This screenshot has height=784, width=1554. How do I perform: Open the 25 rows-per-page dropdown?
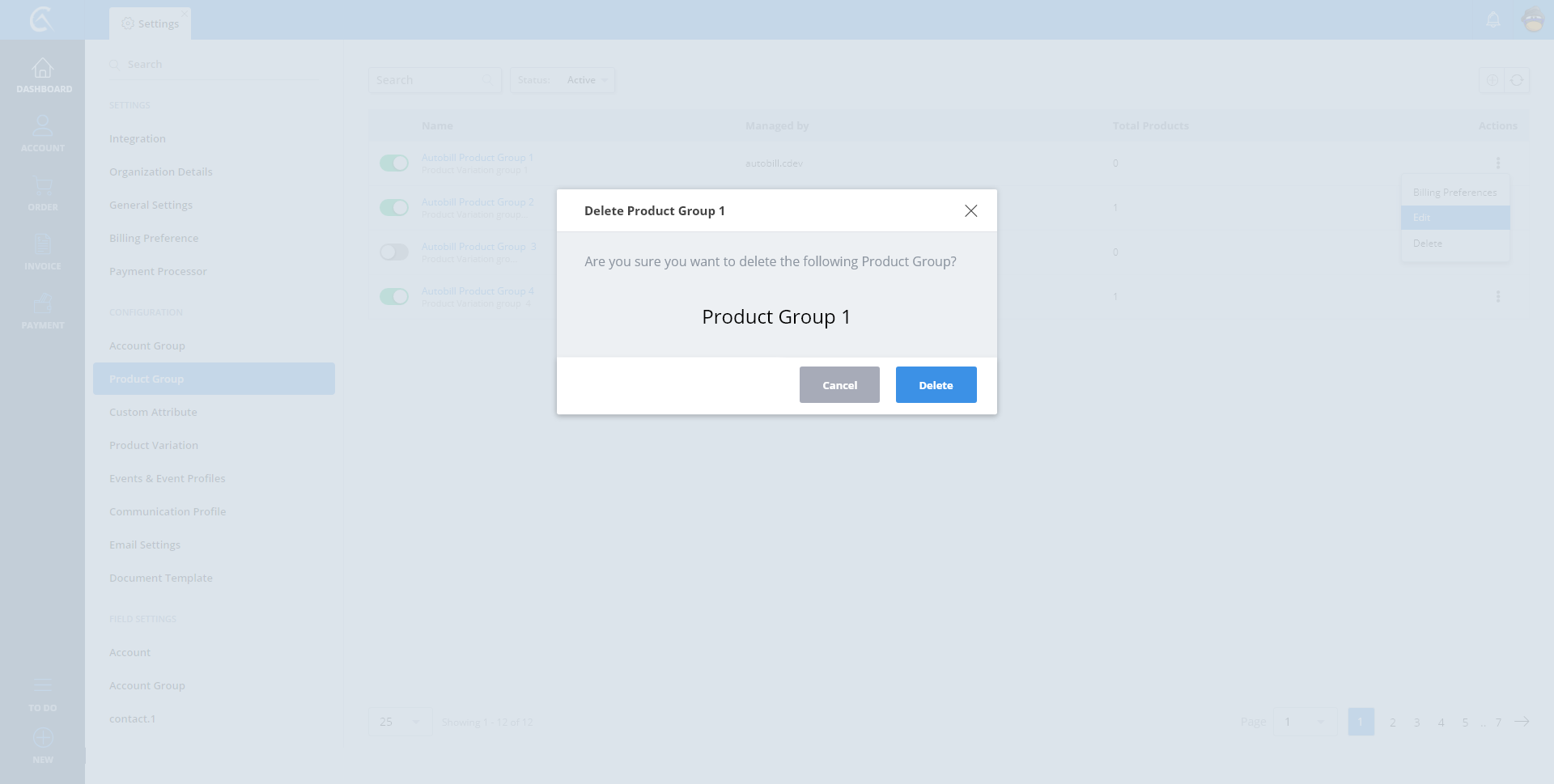click(x=400, y=722)
